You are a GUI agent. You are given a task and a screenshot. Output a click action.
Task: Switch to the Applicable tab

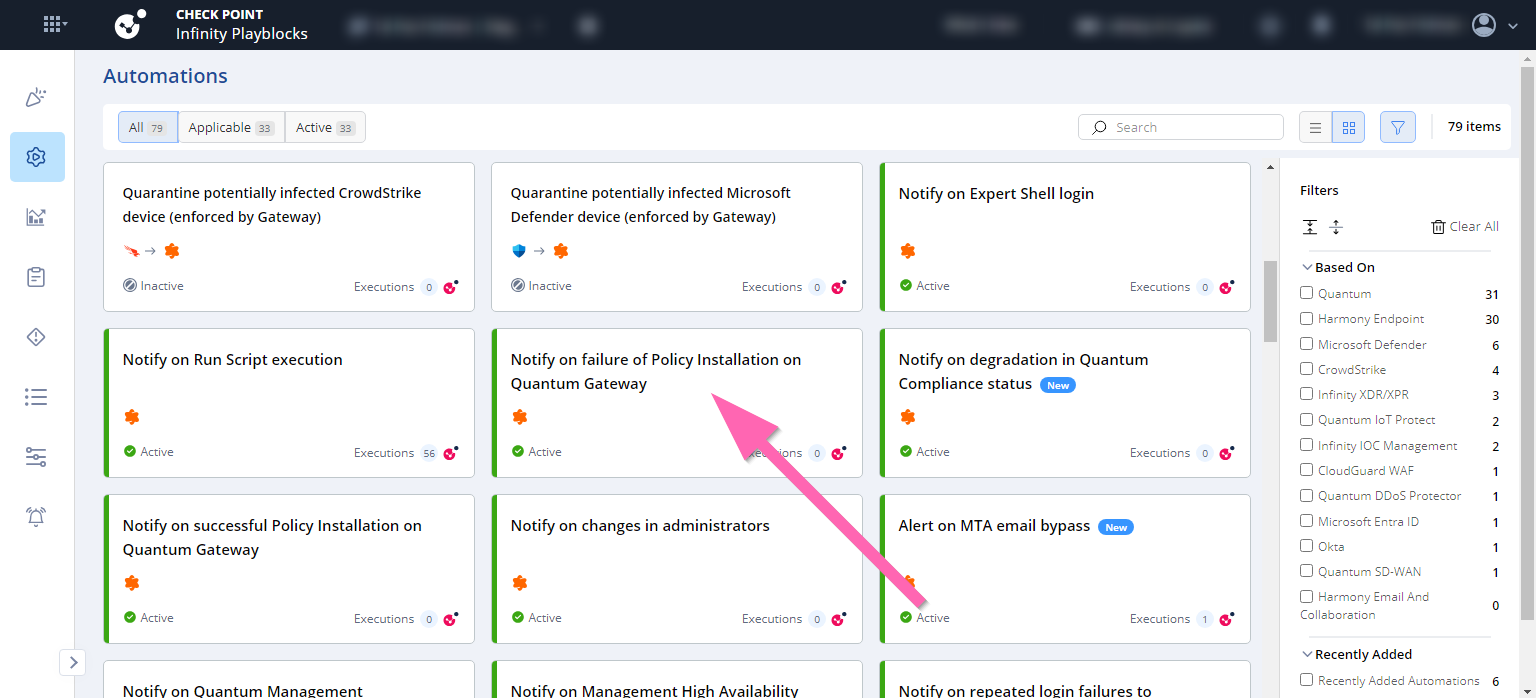230,127
